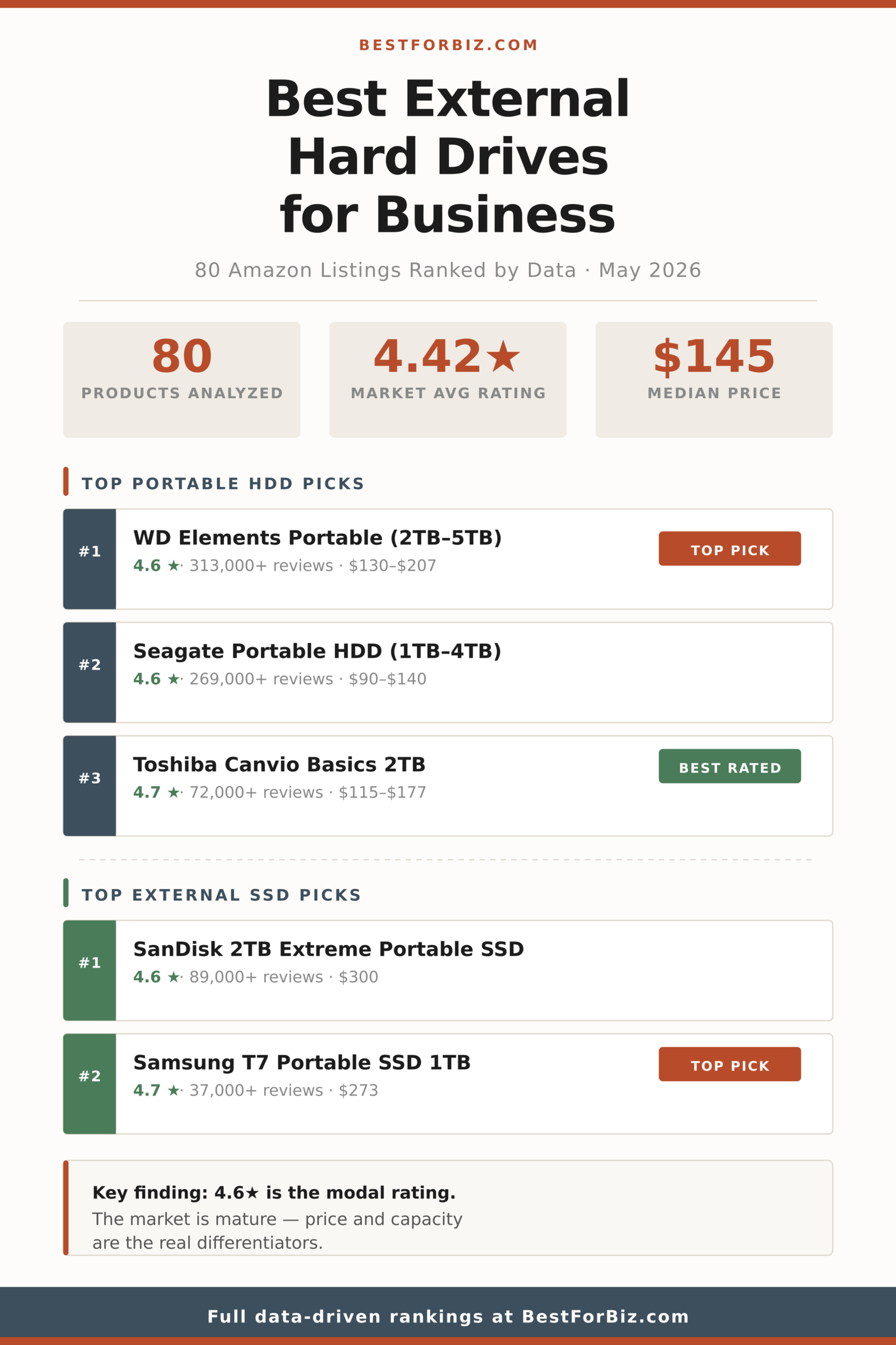
Task: Click the TOP PICK badge for Samsung T7
Action: [x=730, y=1064]
